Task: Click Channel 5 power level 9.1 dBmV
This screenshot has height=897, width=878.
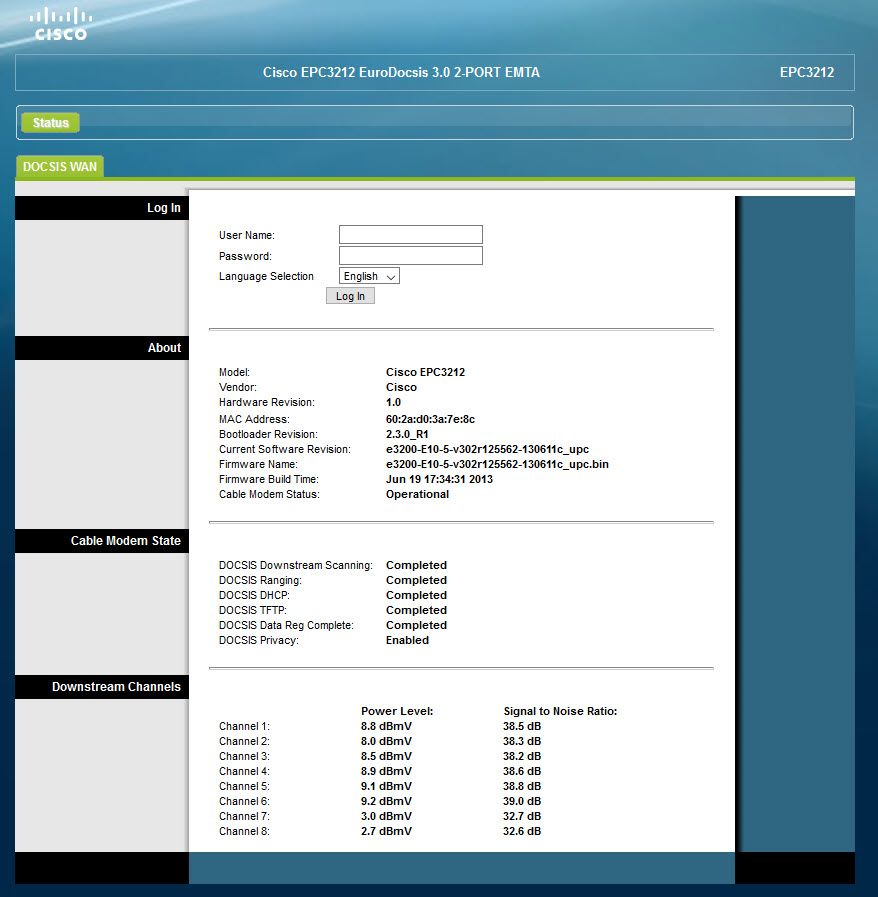Action: tap(386, 786)
